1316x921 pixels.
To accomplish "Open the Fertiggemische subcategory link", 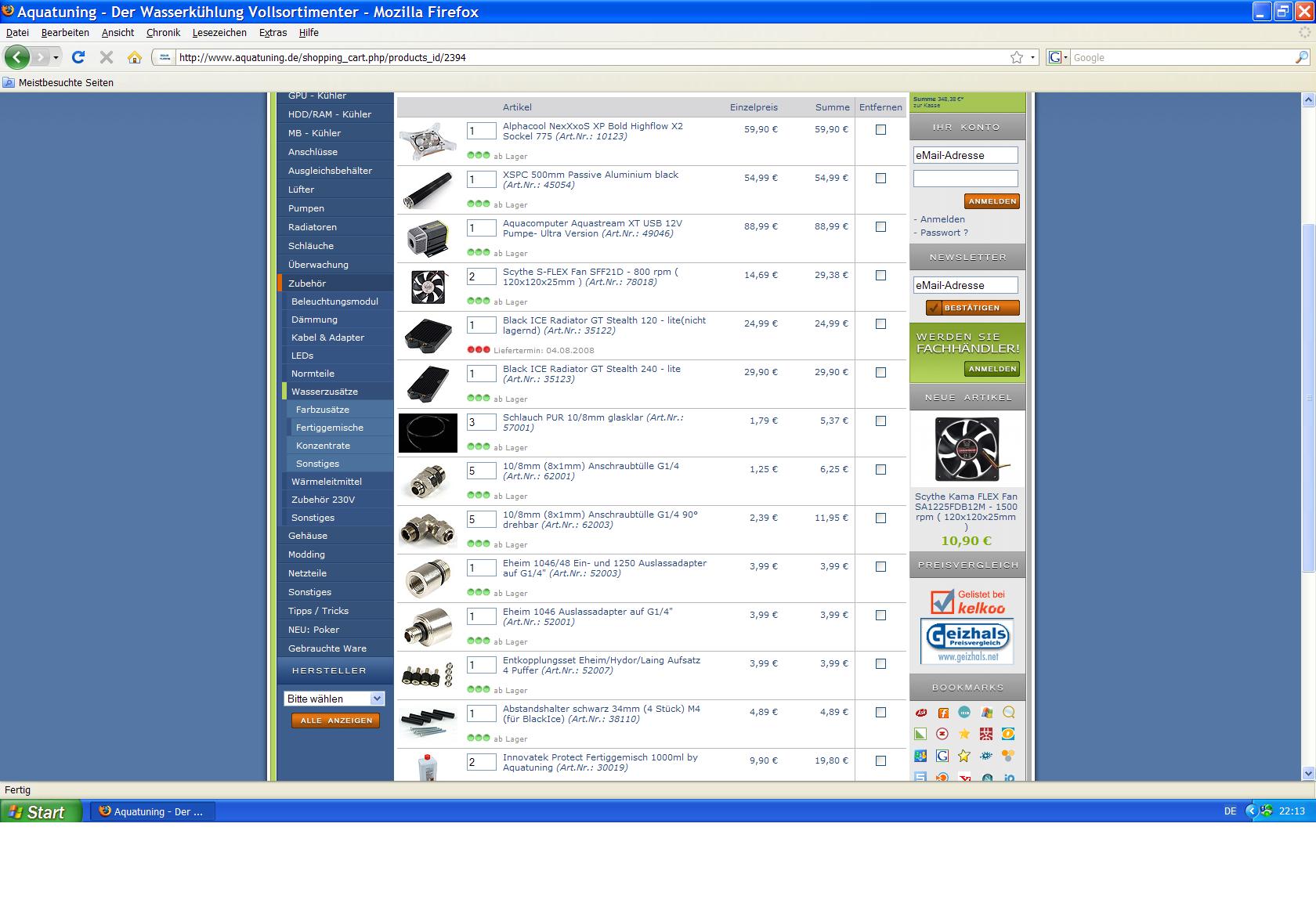I will tap(329, 428).
